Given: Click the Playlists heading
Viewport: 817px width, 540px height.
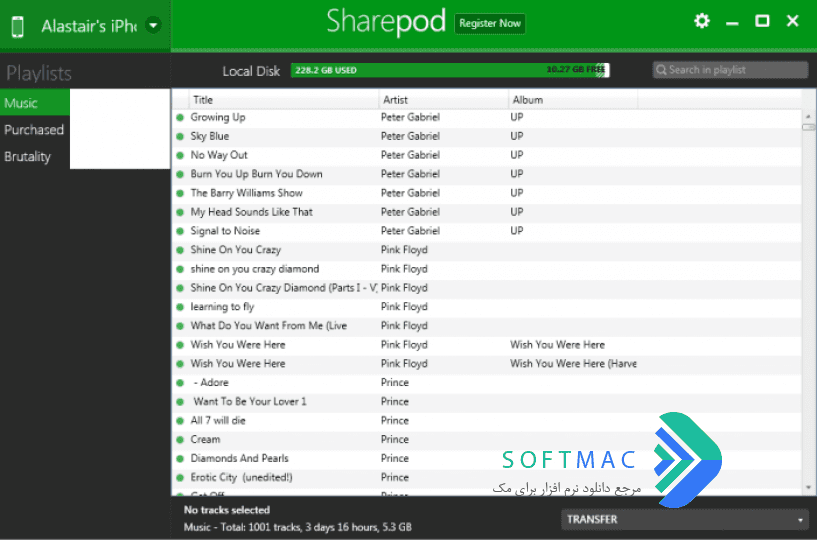Looking at the screenshot, I should pyautogui.click(x=39, y=73).
